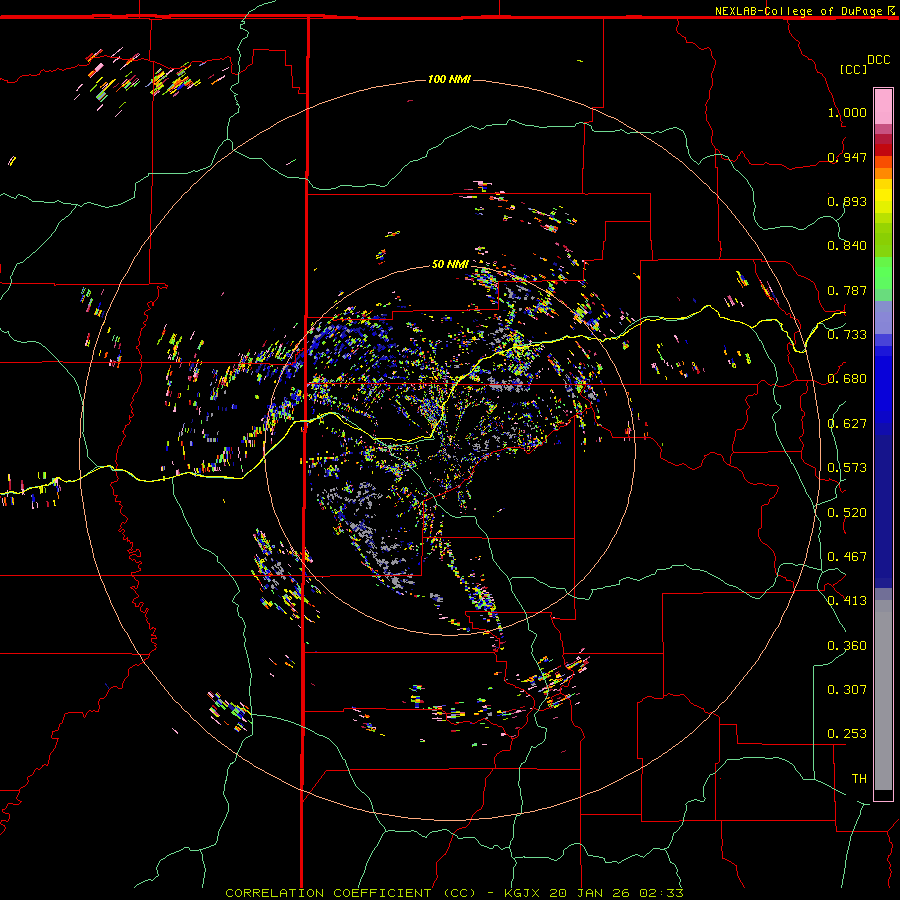900x900 pixels.
Task: Click the 0.893 scale value
Action: (847, 201)
